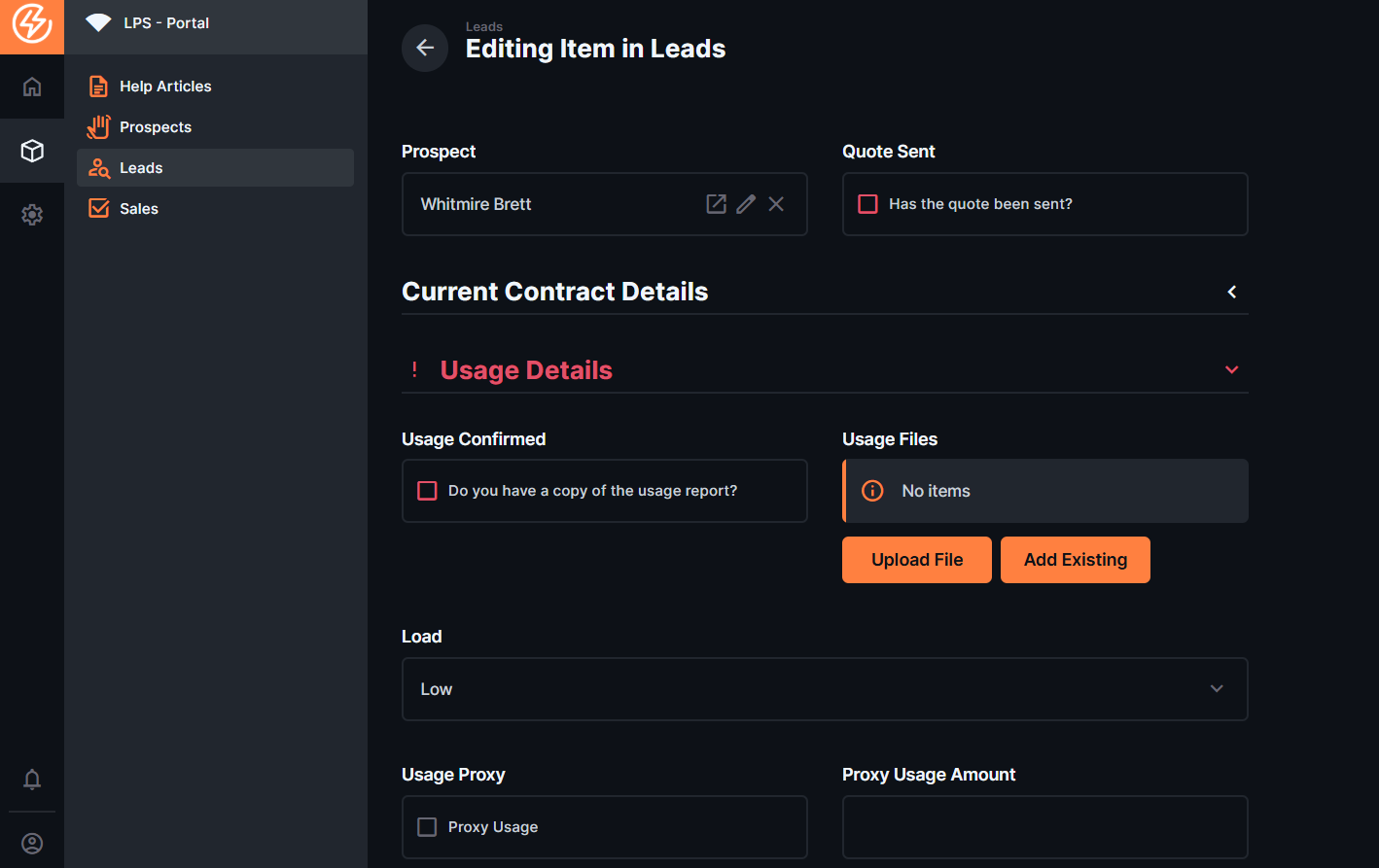Click the Add Existing button

tap(1075, 560)
